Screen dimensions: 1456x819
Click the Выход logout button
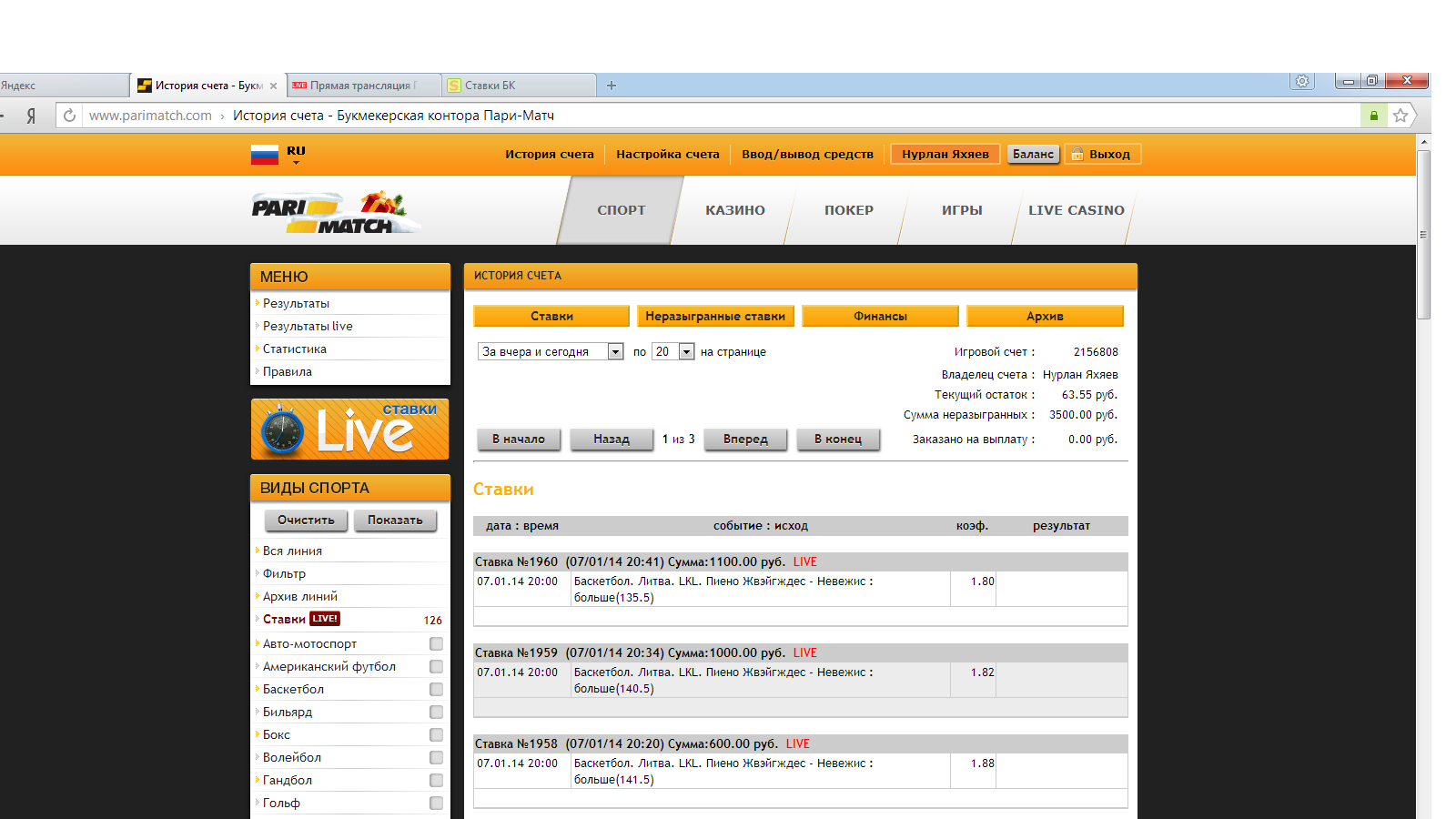click(x=1102, y=155)
